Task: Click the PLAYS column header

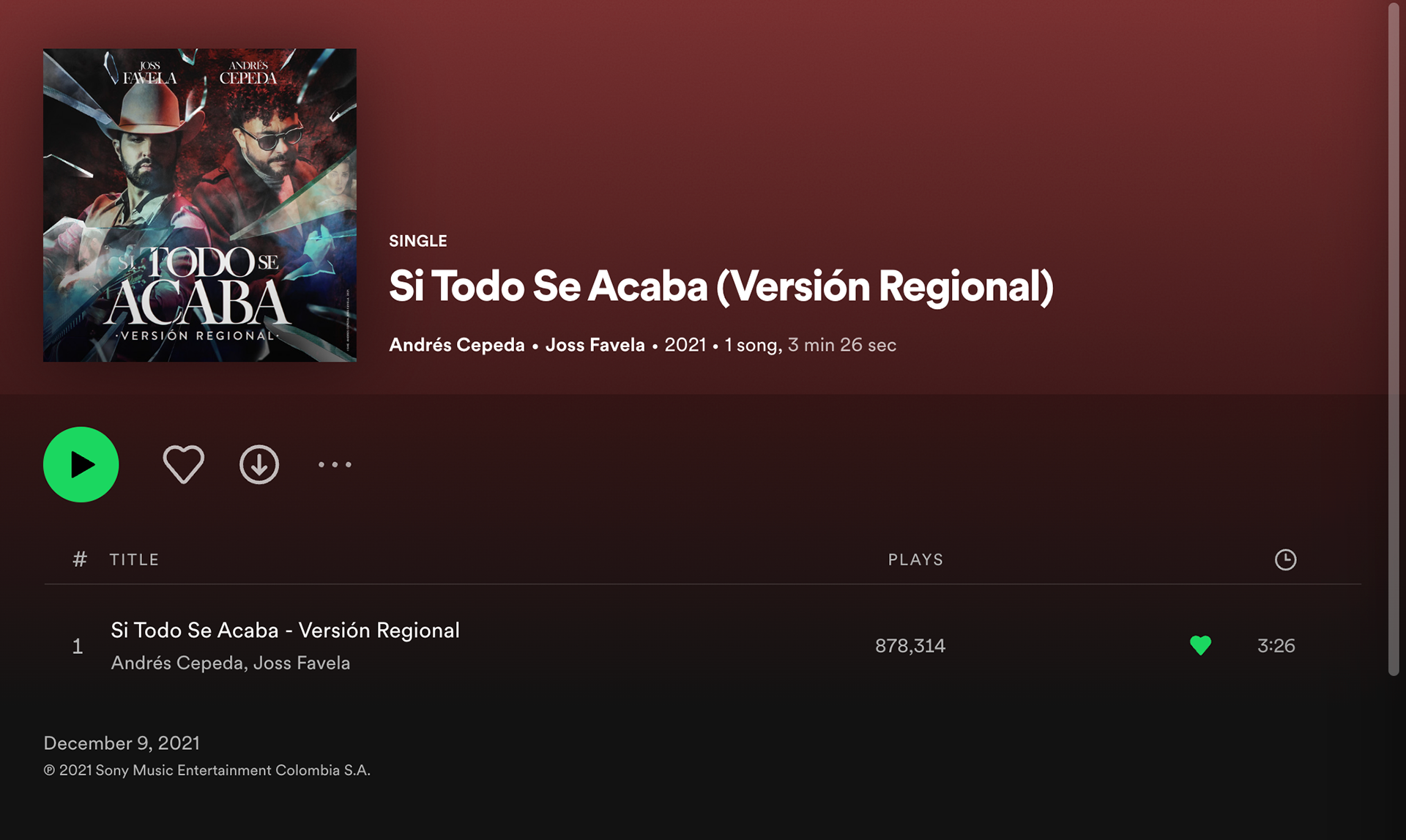Action: (x=915, y=560)
